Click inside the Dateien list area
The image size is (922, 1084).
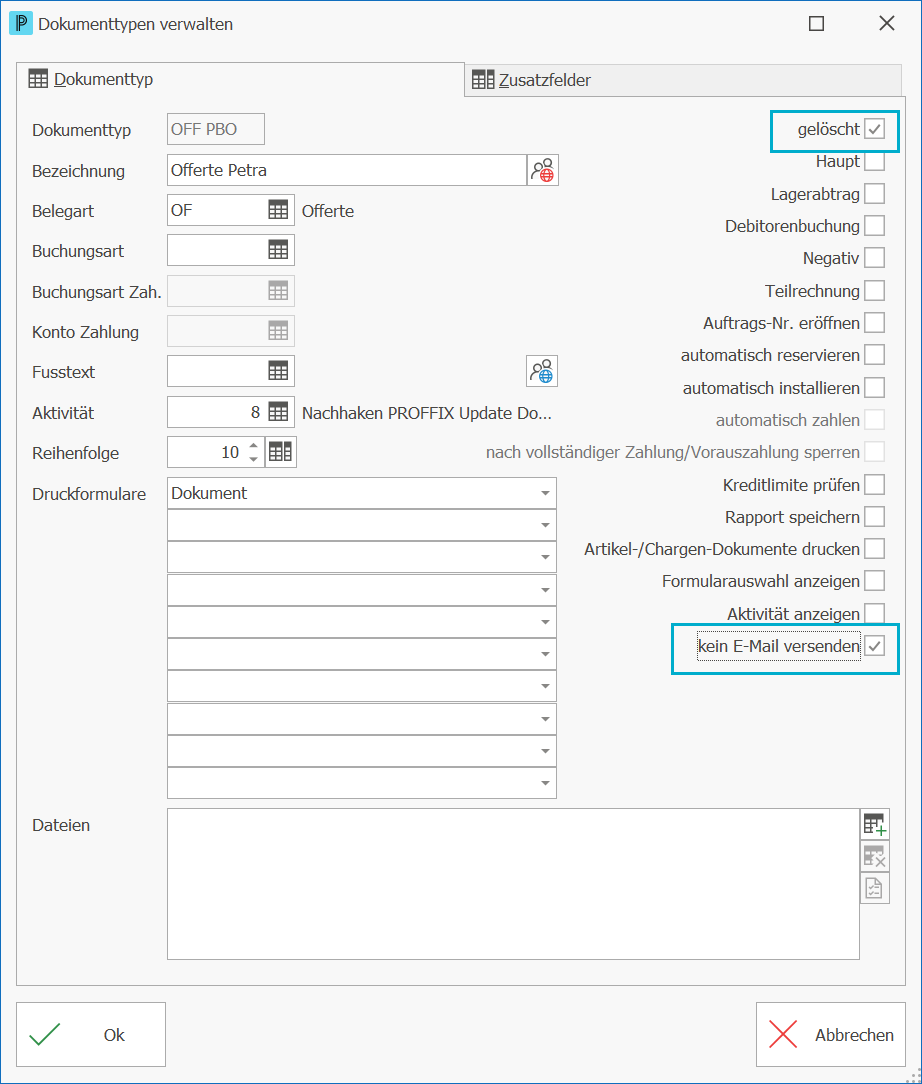coord(514,884)
